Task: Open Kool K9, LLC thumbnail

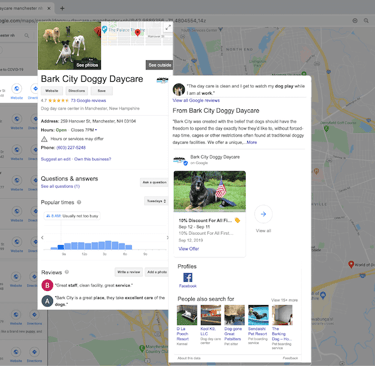Action: (x=211, y=315)
